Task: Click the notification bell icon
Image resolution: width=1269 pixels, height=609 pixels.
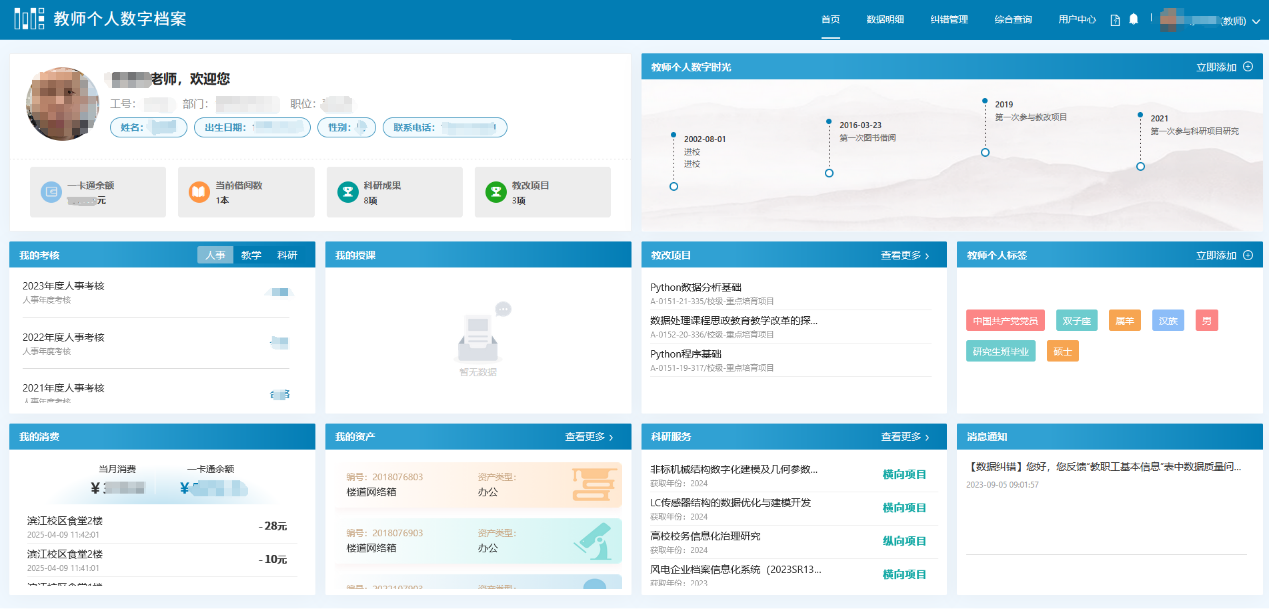Action: (x=1133, y=19)
